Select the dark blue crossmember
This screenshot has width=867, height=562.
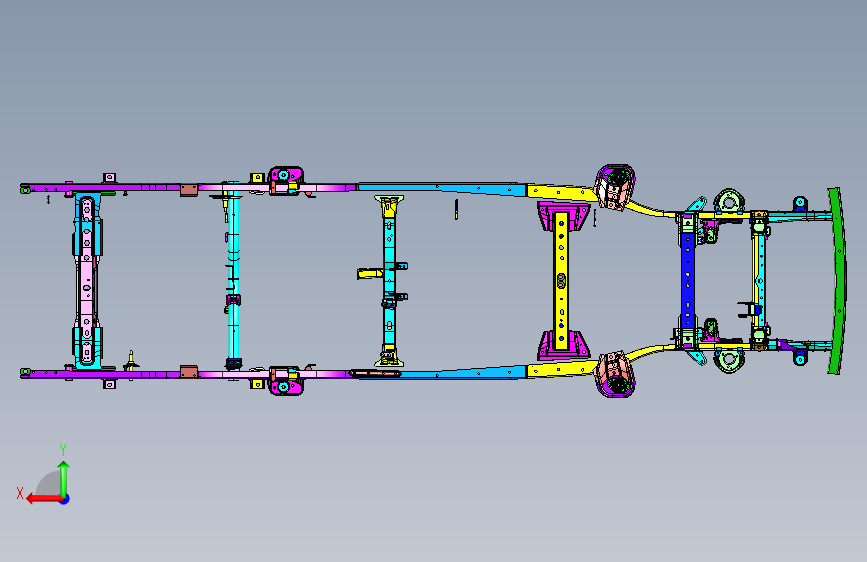point(688,280)
